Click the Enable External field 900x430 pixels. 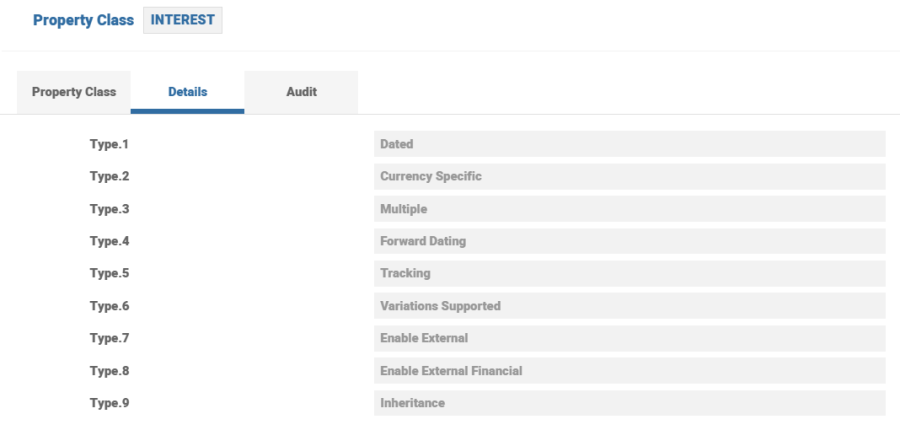[x=629, y=338]
